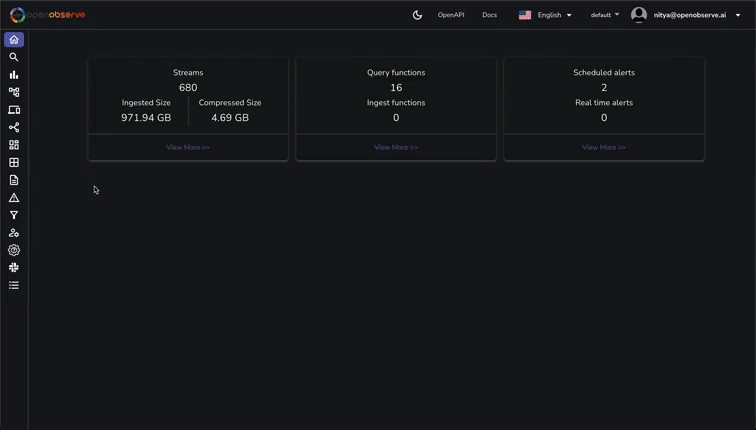756x430 pixels.
Task: Click the Ingest functions label
Action: 396,103
